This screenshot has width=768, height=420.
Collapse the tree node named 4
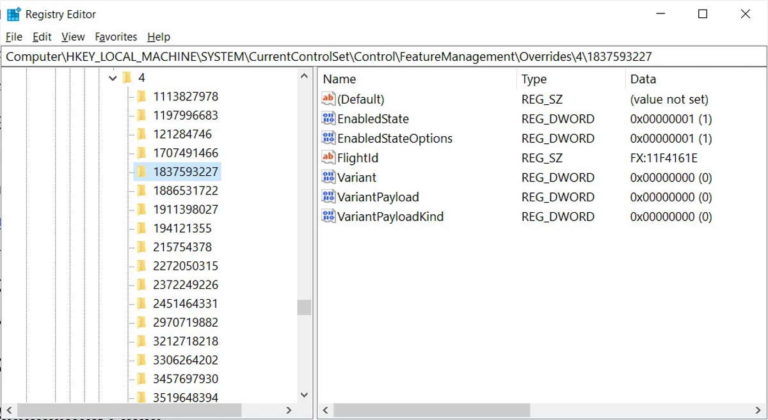click(112, 78)
